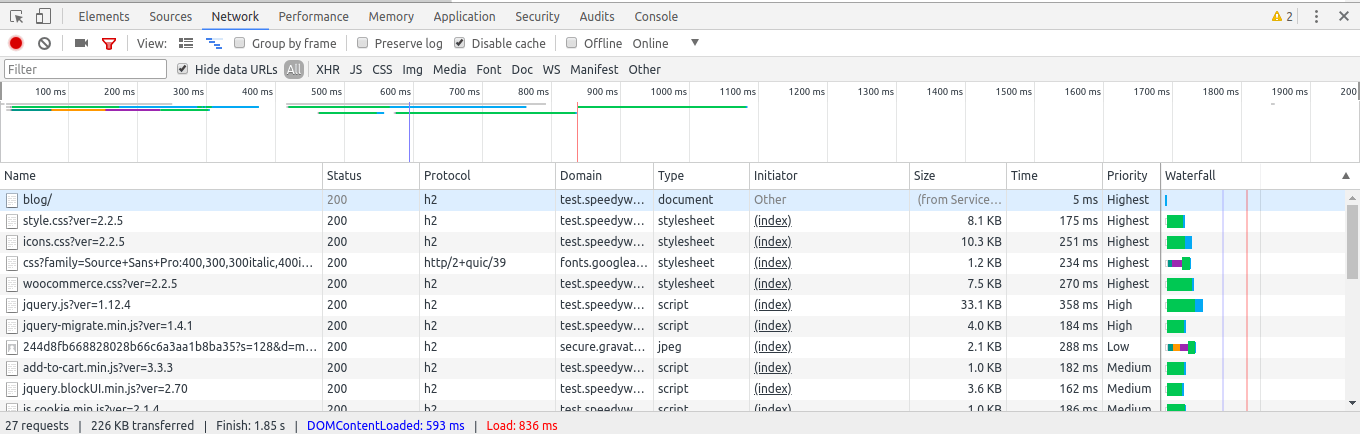Filter requests by WS
The height and width of the screenshot is (434, 1360).
tap(552, 69)
